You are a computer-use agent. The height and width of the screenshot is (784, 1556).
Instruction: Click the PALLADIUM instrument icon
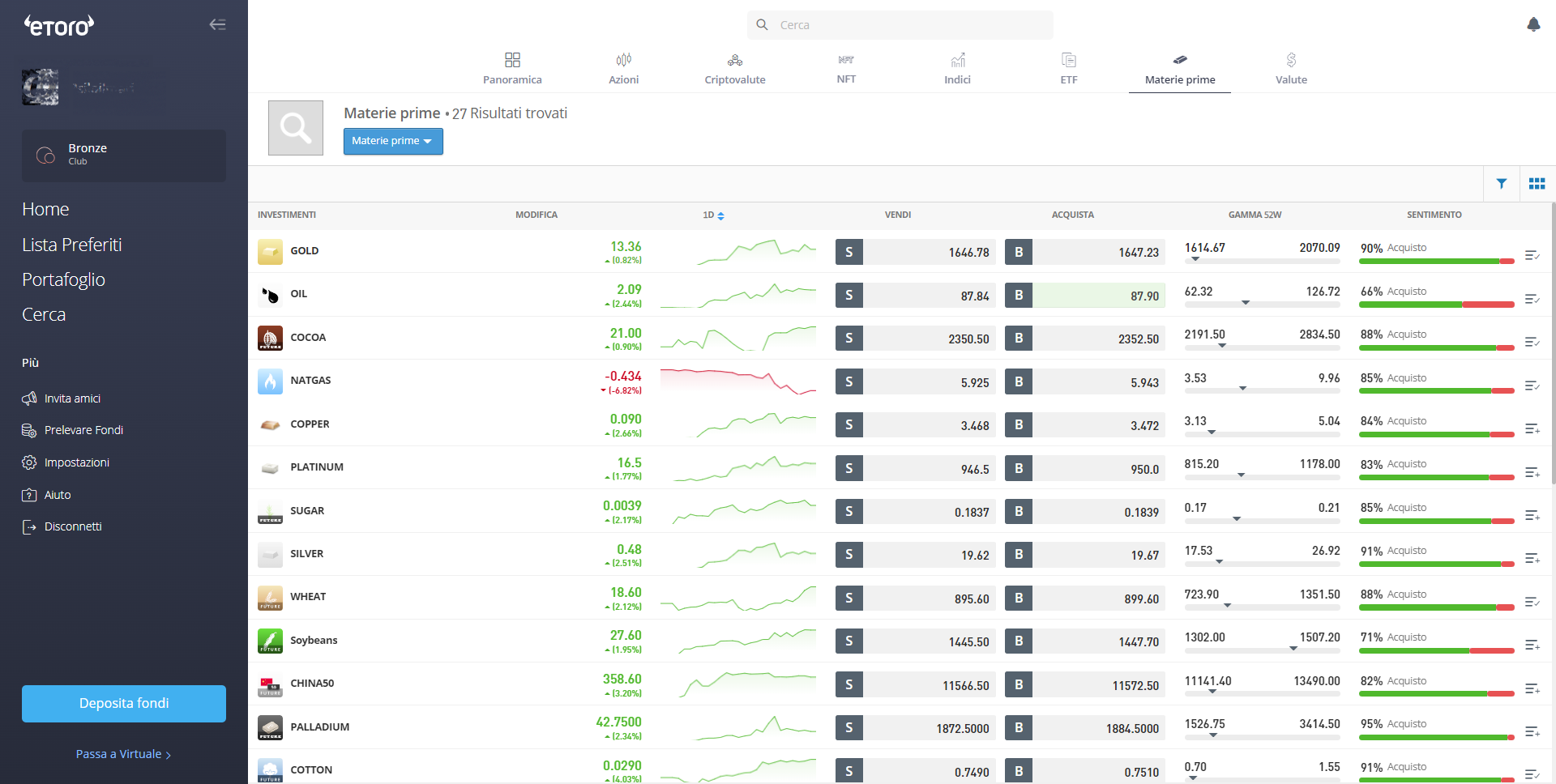tap(270, 727)
